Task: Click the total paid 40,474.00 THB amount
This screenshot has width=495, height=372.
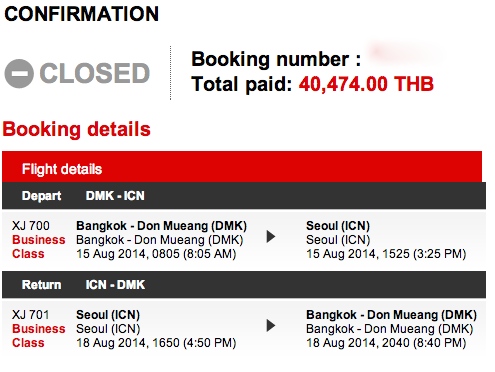Action: (x=366, y=84)
